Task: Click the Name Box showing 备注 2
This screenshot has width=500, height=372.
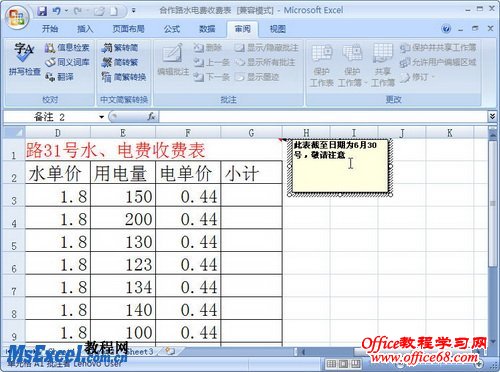Action: (x=50, y=117)
